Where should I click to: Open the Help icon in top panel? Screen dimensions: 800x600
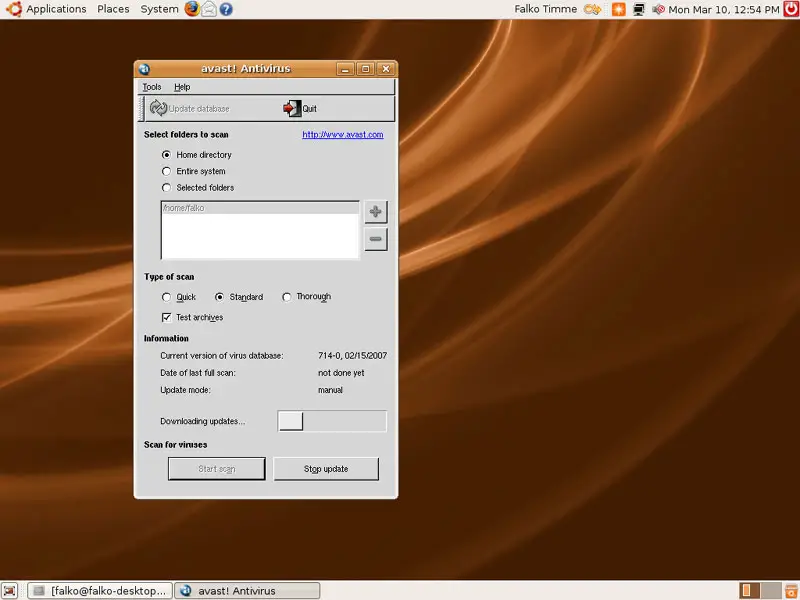point(226,9)
